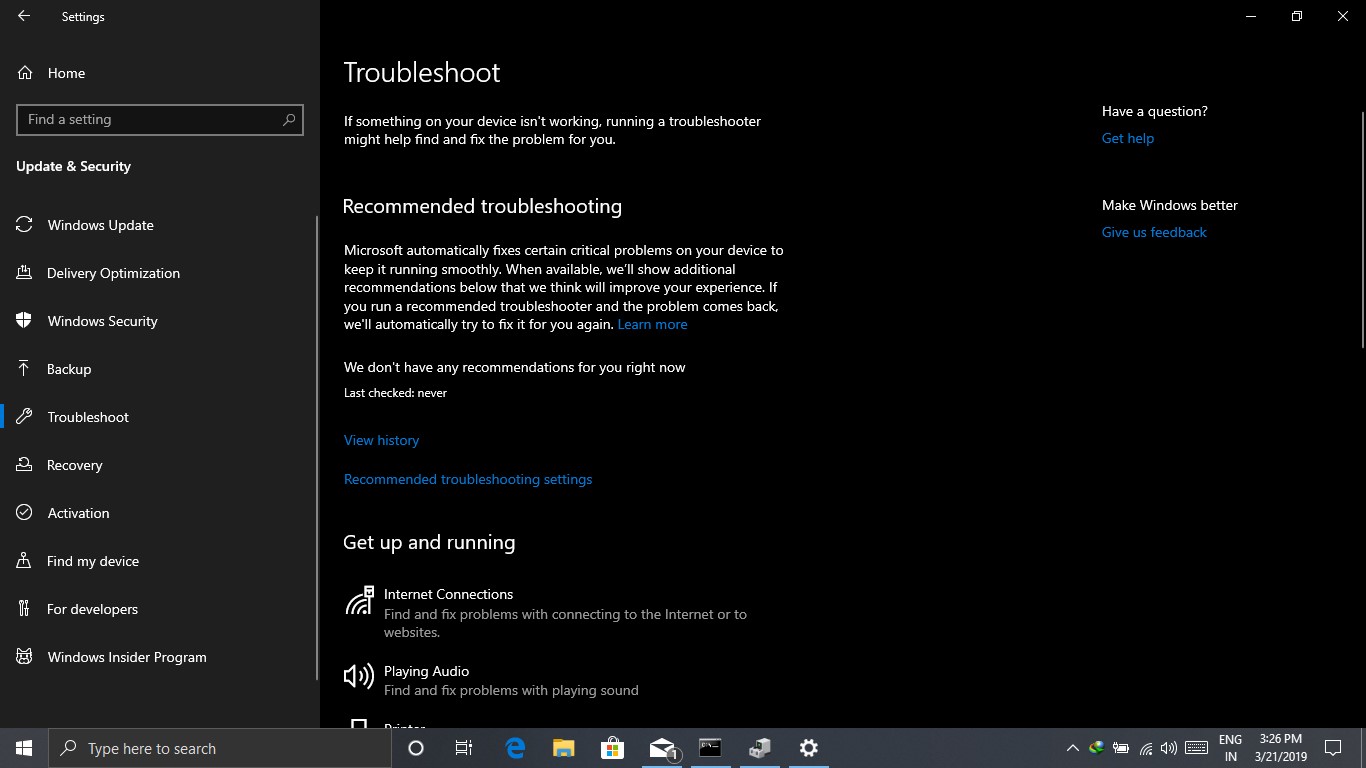Open volume control in system tray

pos(1169,748)
